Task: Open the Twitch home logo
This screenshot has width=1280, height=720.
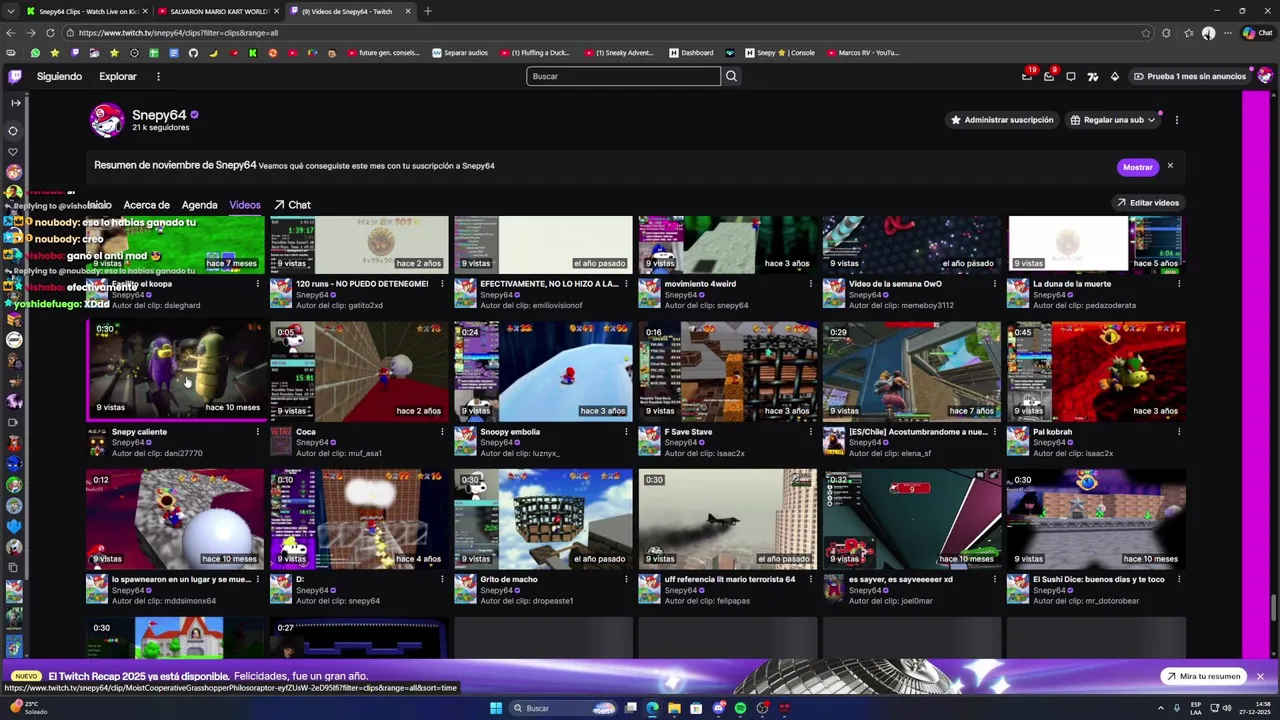Action: (x=15, y=76)
